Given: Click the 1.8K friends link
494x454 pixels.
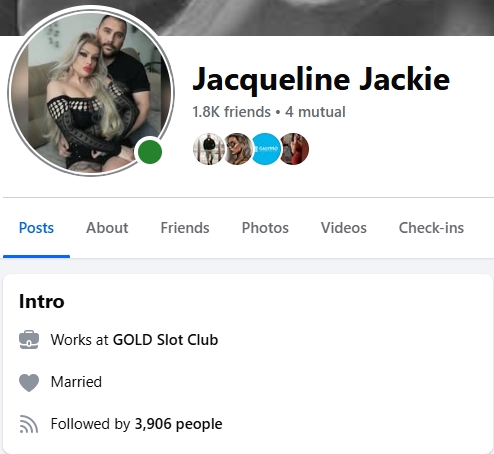Looking at the screenshot, I should (x=231, y=112).
